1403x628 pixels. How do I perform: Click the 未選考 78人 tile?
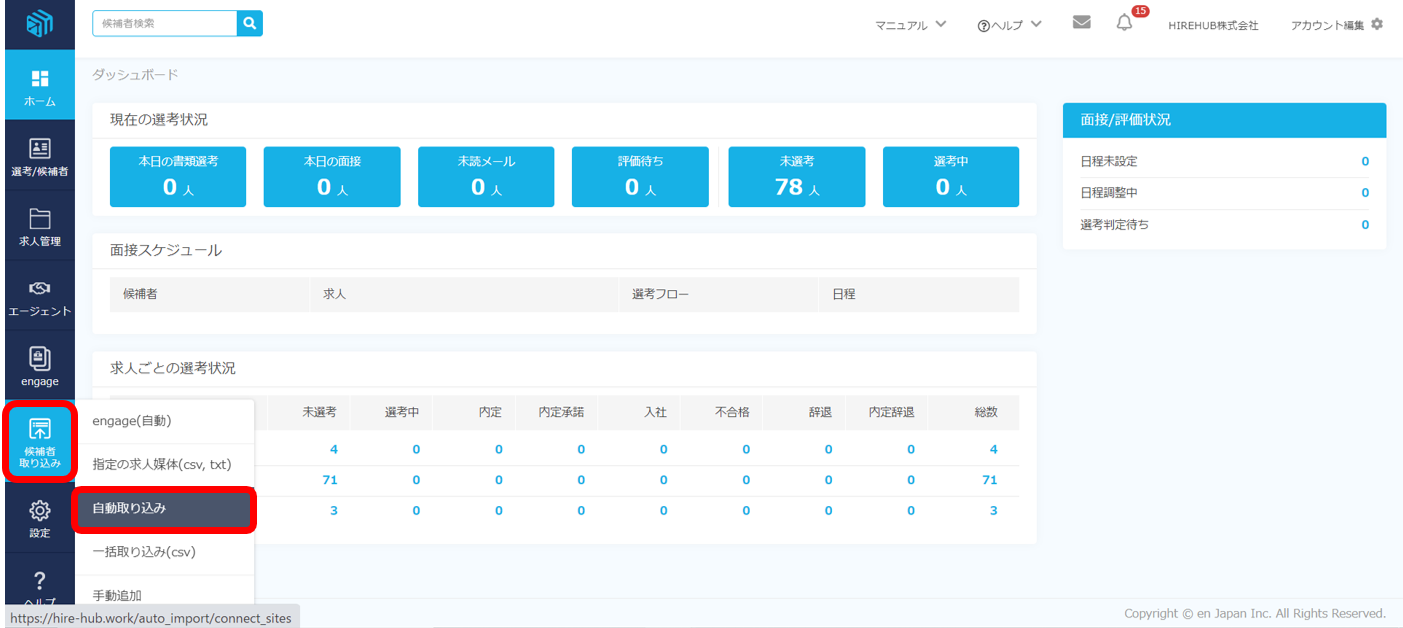click(x=796, y=177)
